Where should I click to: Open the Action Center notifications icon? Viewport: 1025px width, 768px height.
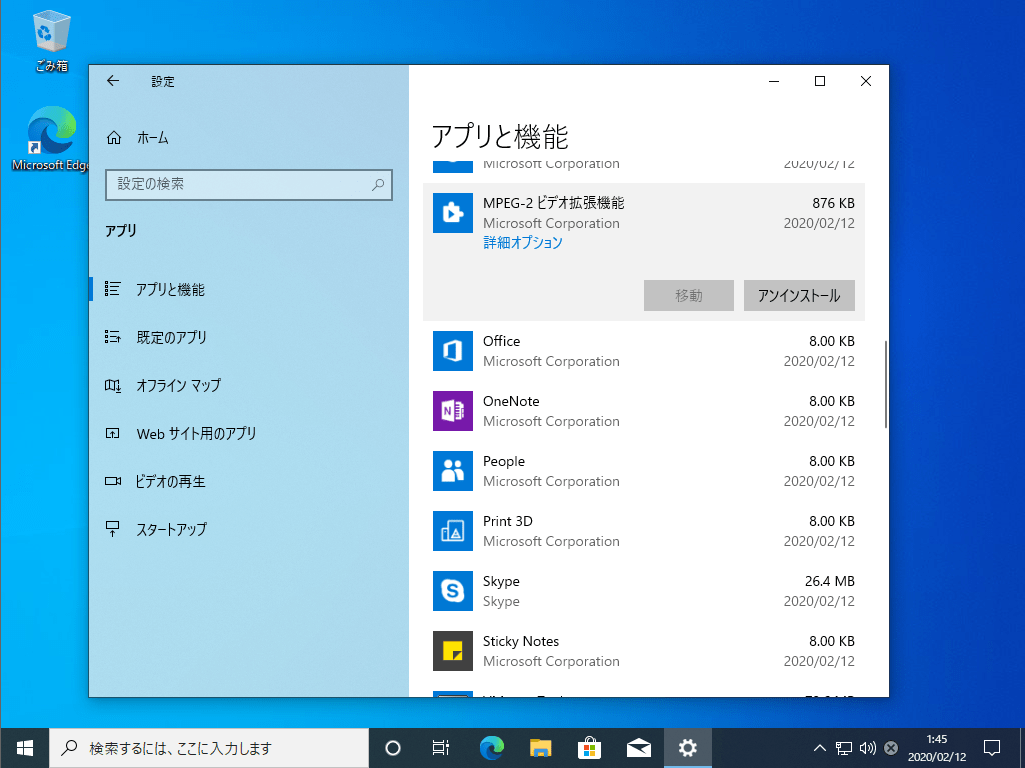[x=992, y=748]
